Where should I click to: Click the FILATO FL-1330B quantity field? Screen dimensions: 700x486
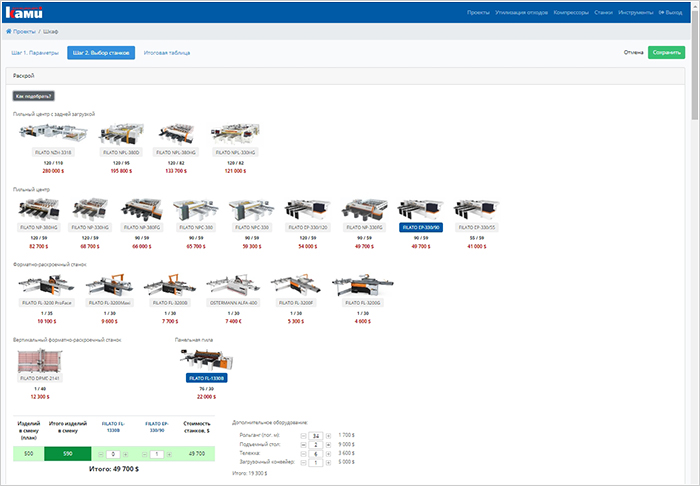tap(113, 454)
